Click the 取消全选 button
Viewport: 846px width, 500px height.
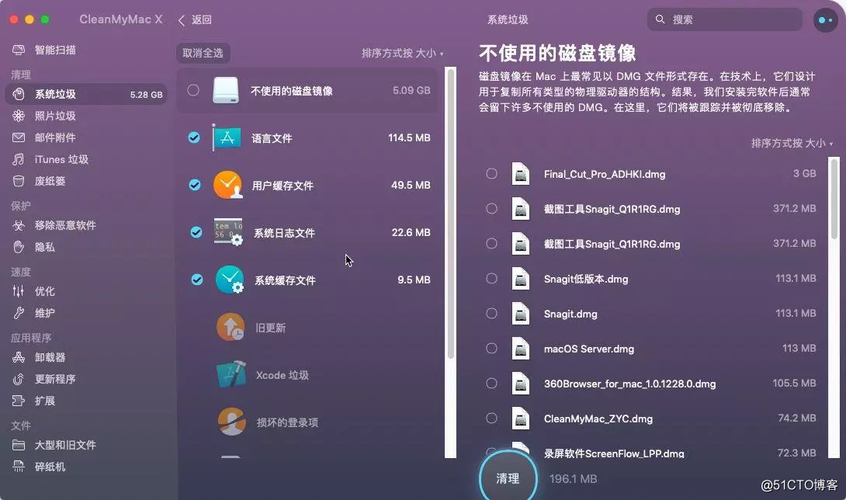click(203, 53)
